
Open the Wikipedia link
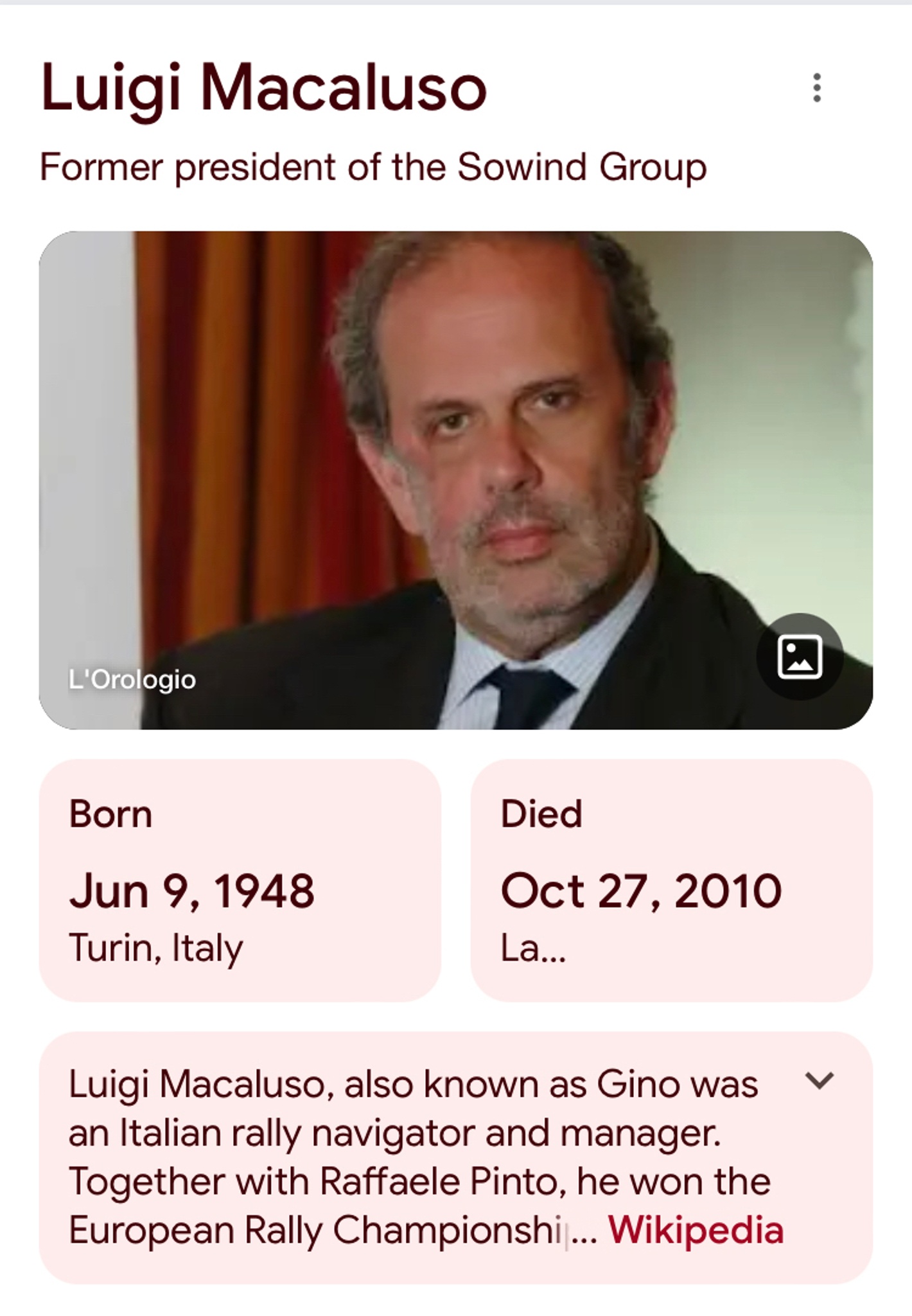point(696,1229)
